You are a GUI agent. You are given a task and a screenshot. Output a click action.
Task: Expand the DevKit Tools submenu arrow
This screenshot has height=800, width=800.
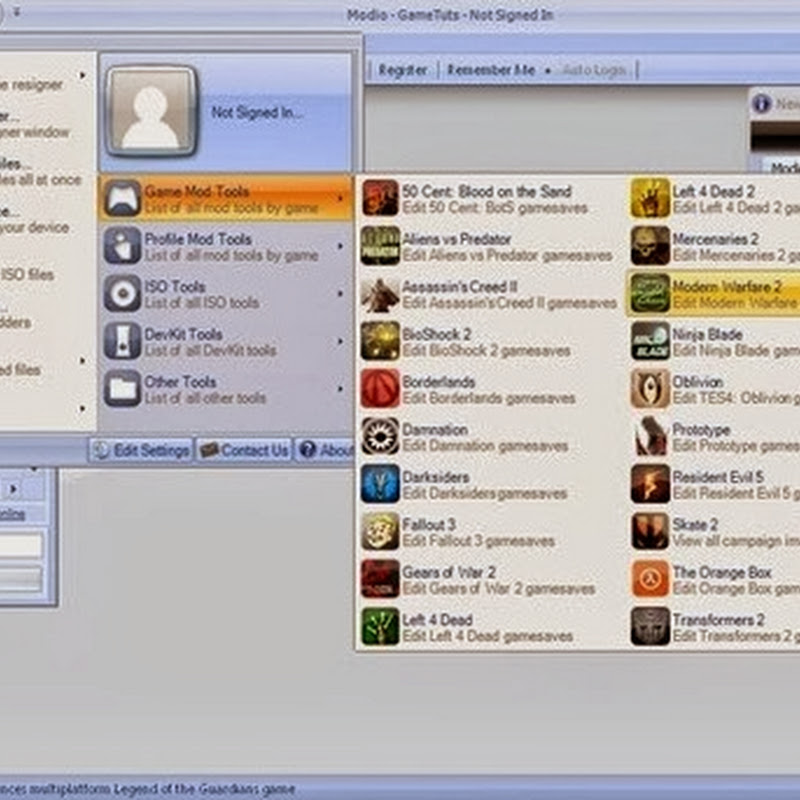[340, 341]
